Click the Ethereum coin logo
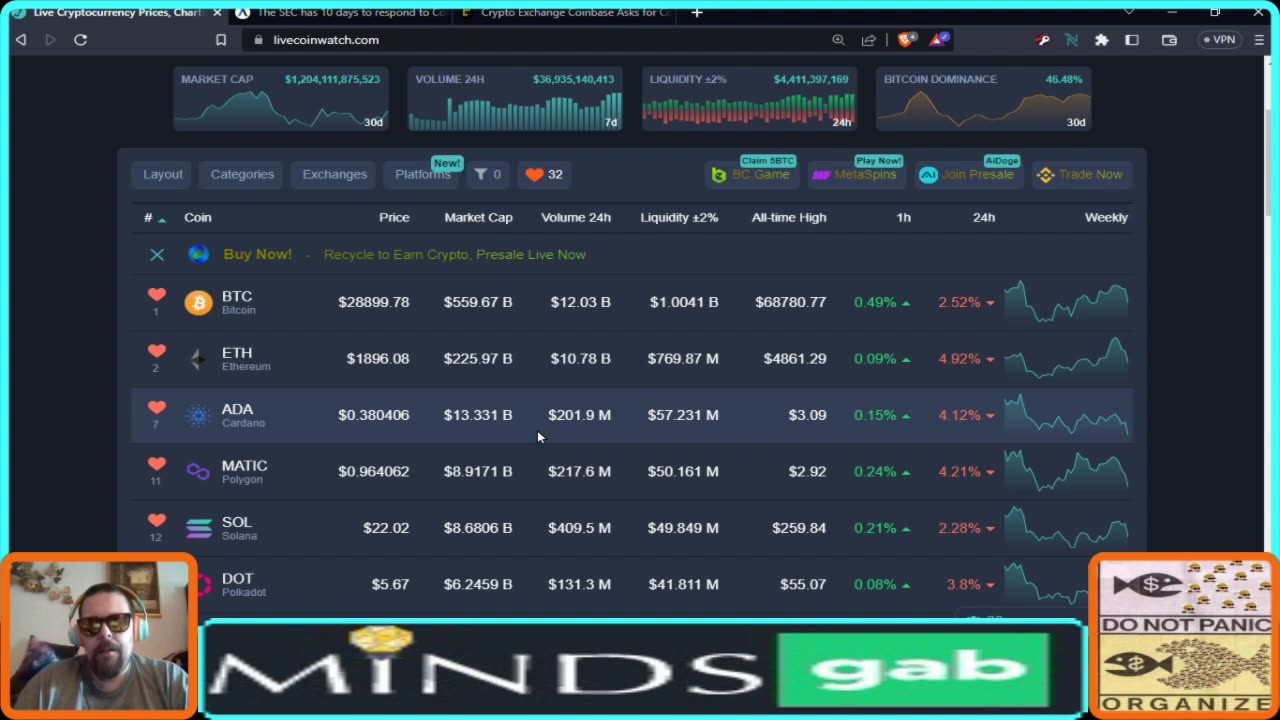1280x720 pixels. 198,358
